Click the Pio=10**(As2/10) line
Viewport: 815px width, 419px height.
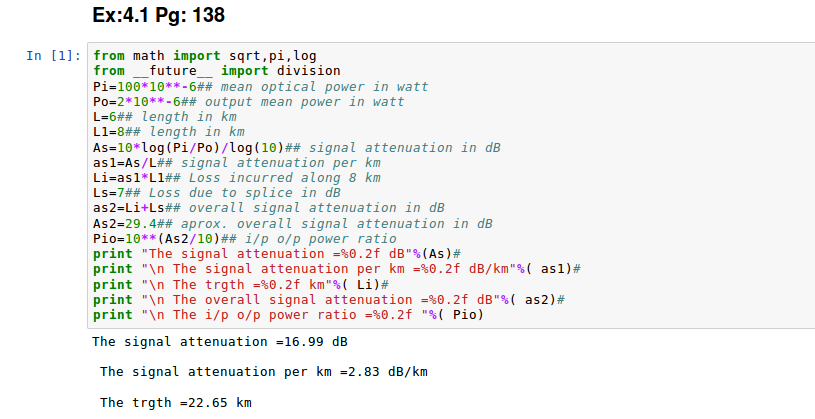[x=244, y=239]
